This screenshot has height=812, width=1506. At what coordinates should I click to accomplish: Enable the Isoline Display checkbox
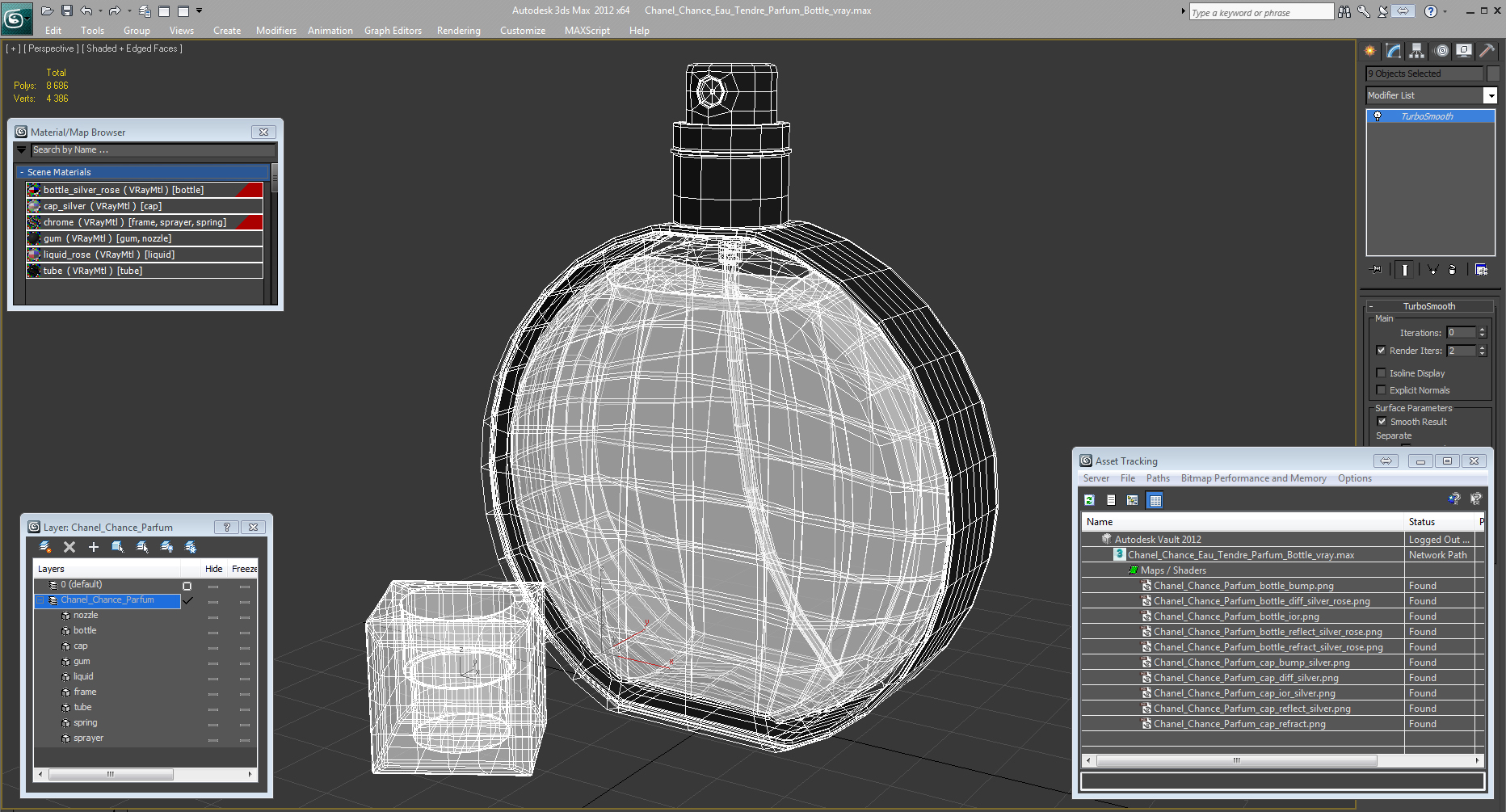pos(1381,373)
